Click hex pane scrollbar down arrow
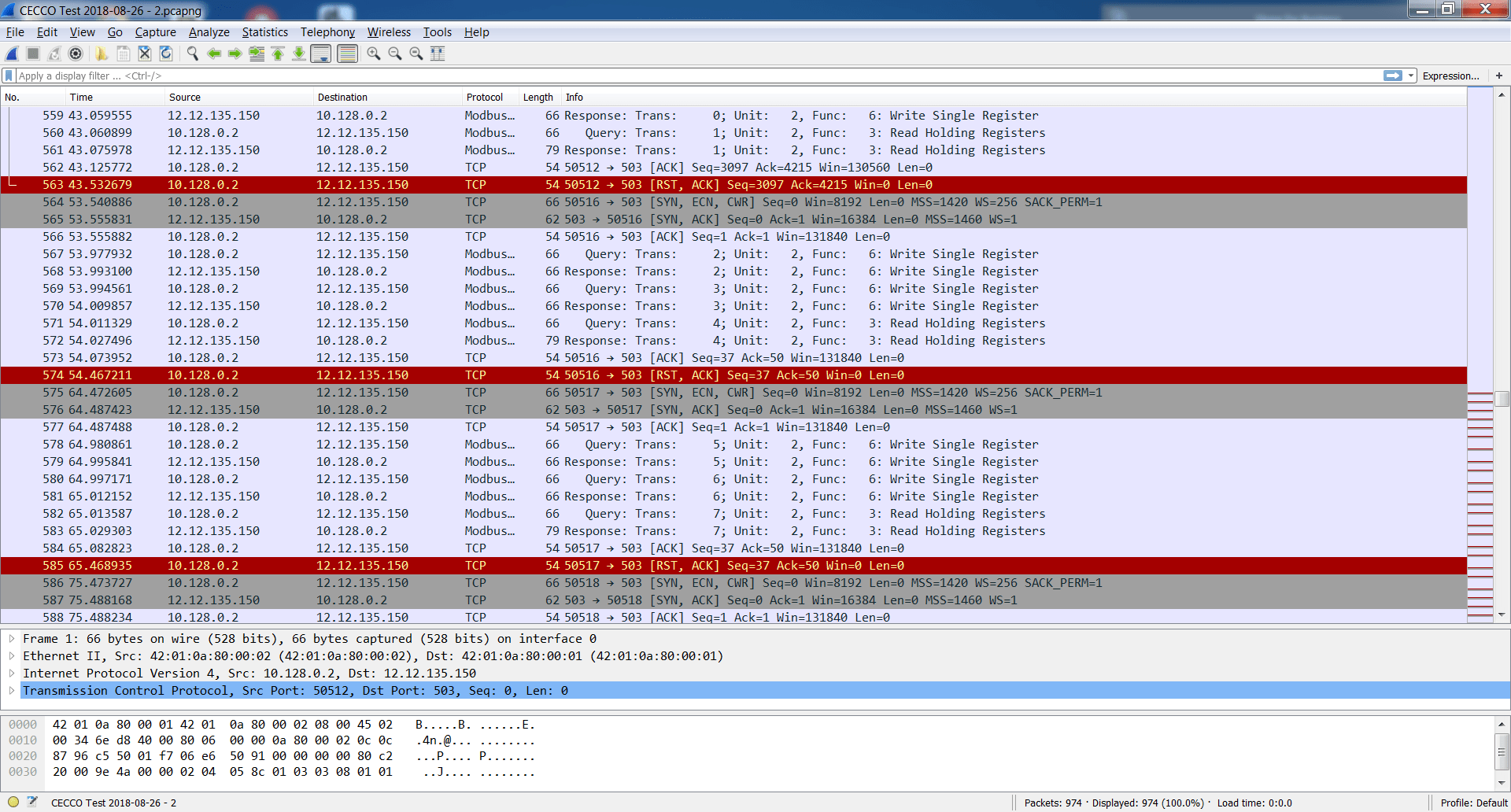This screenshot has height=812, width=1511. [1502, 783]
